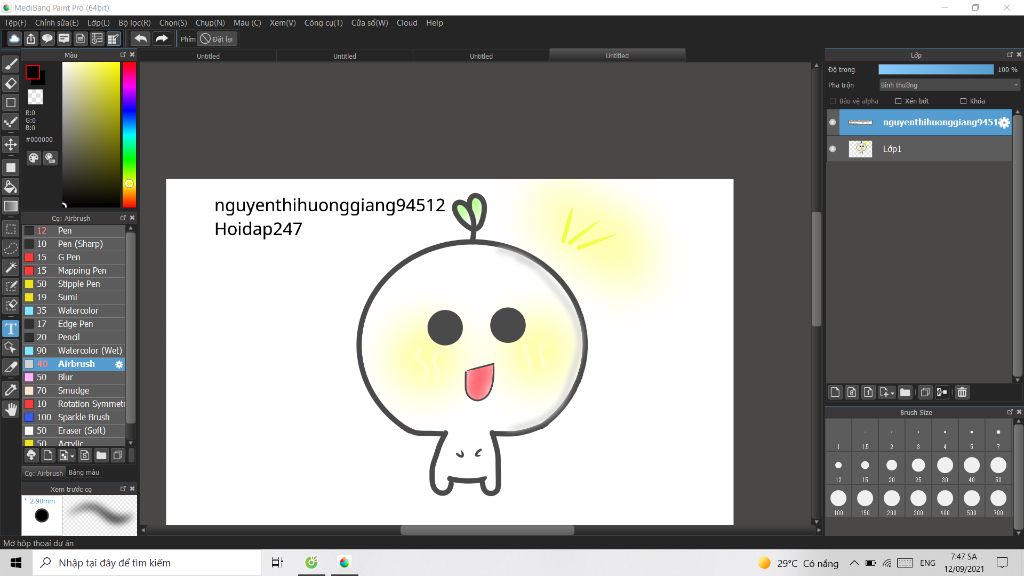Select the Bucket fill tool

(x=11, y=187)
